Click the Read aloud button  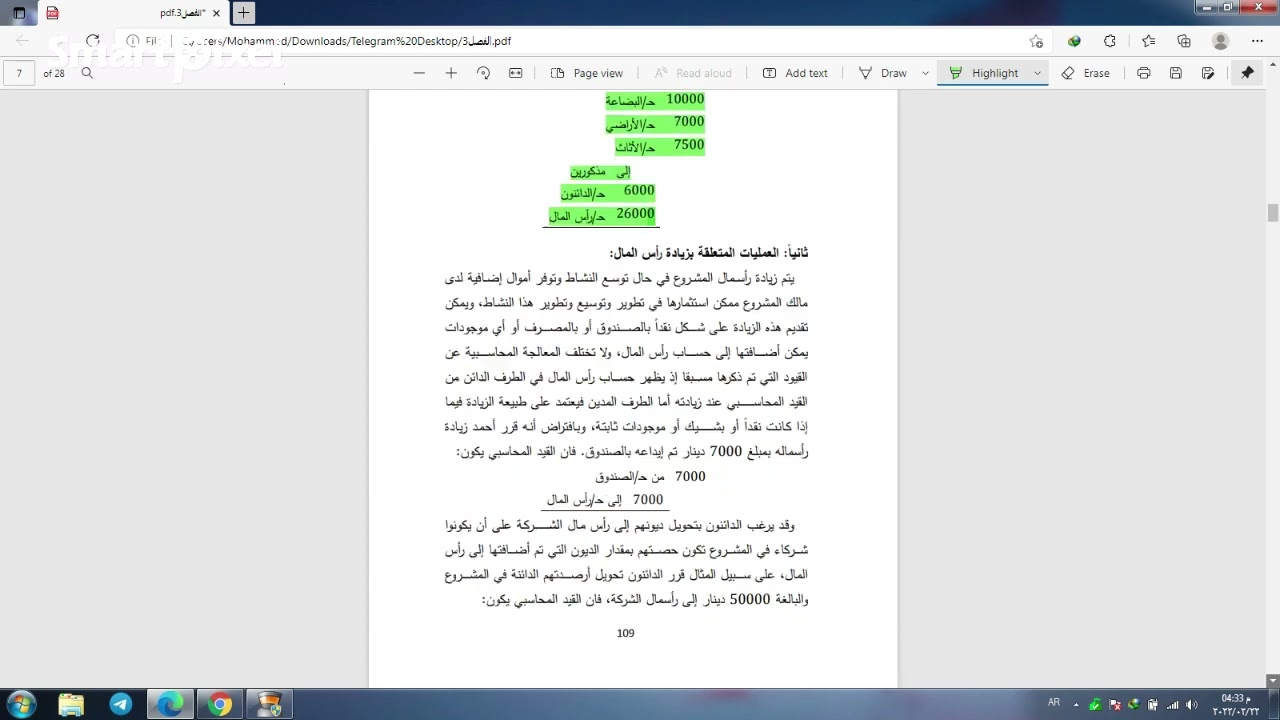click(x=693, y=73)
